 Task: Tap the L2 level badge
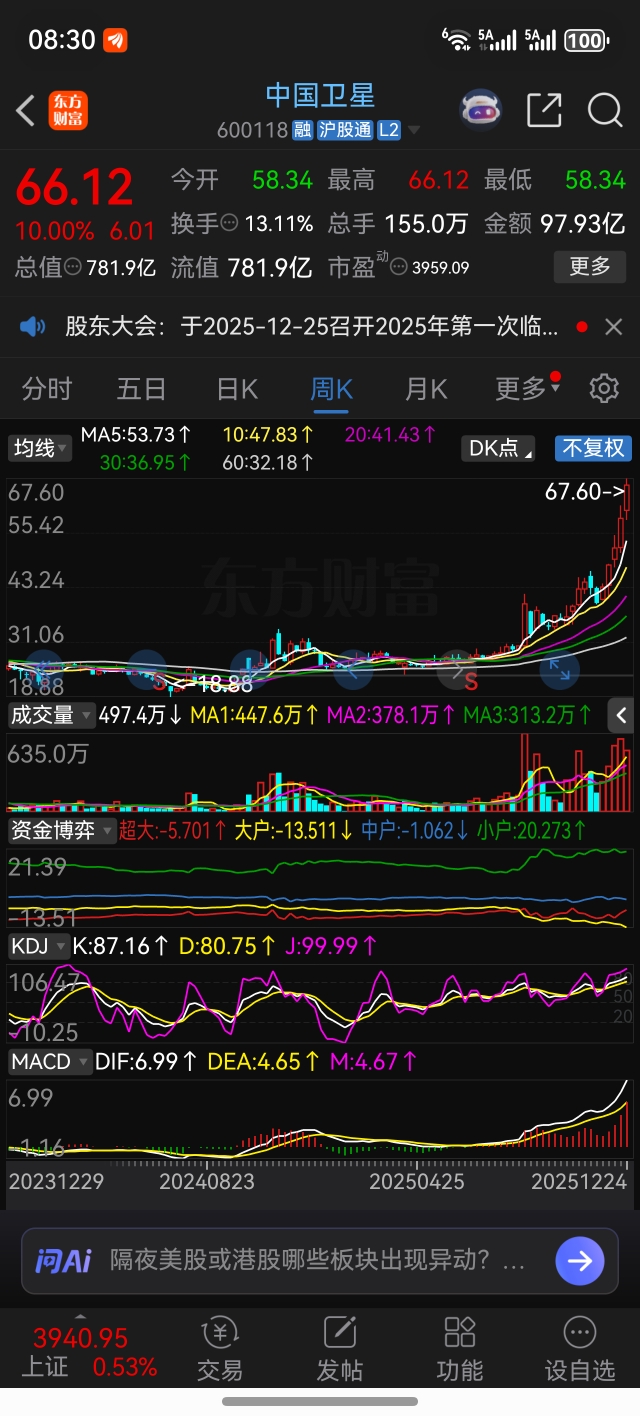pyautogui.click(x=389, y=130)
